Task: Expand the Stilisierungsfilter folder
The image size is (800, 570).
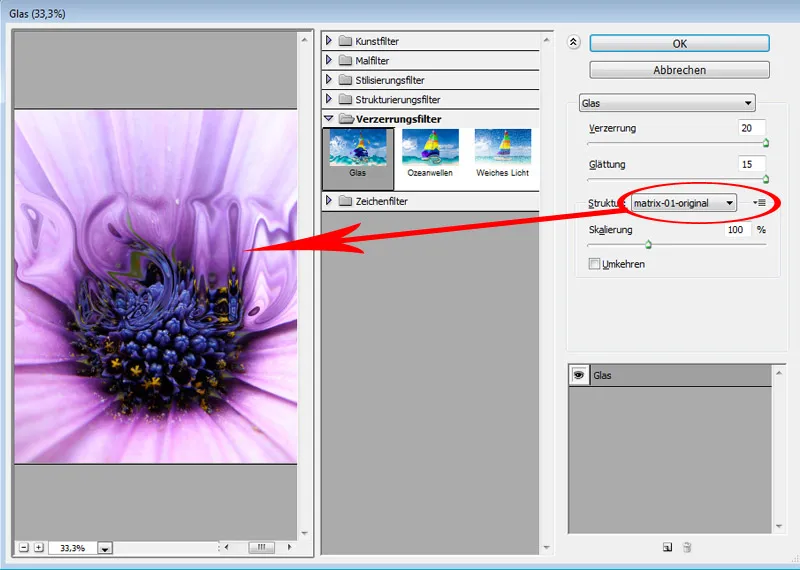Action: coord(329,79)
